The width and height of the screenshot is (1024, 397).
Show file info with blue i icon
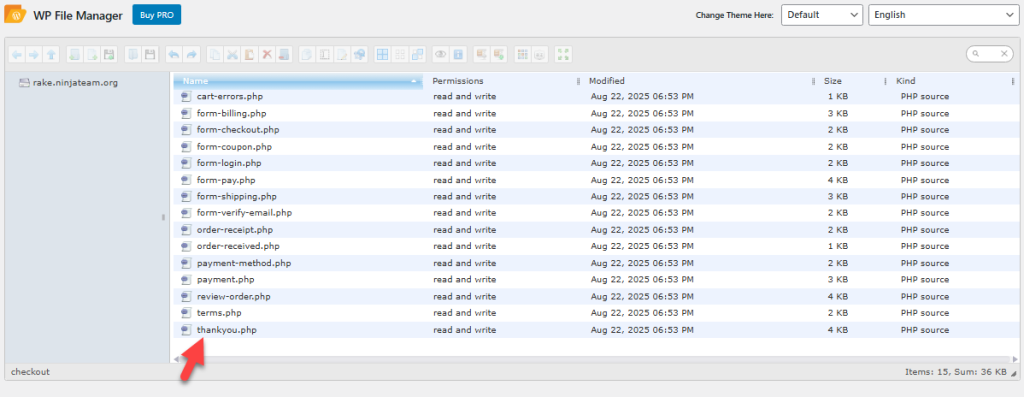[458, 54]
